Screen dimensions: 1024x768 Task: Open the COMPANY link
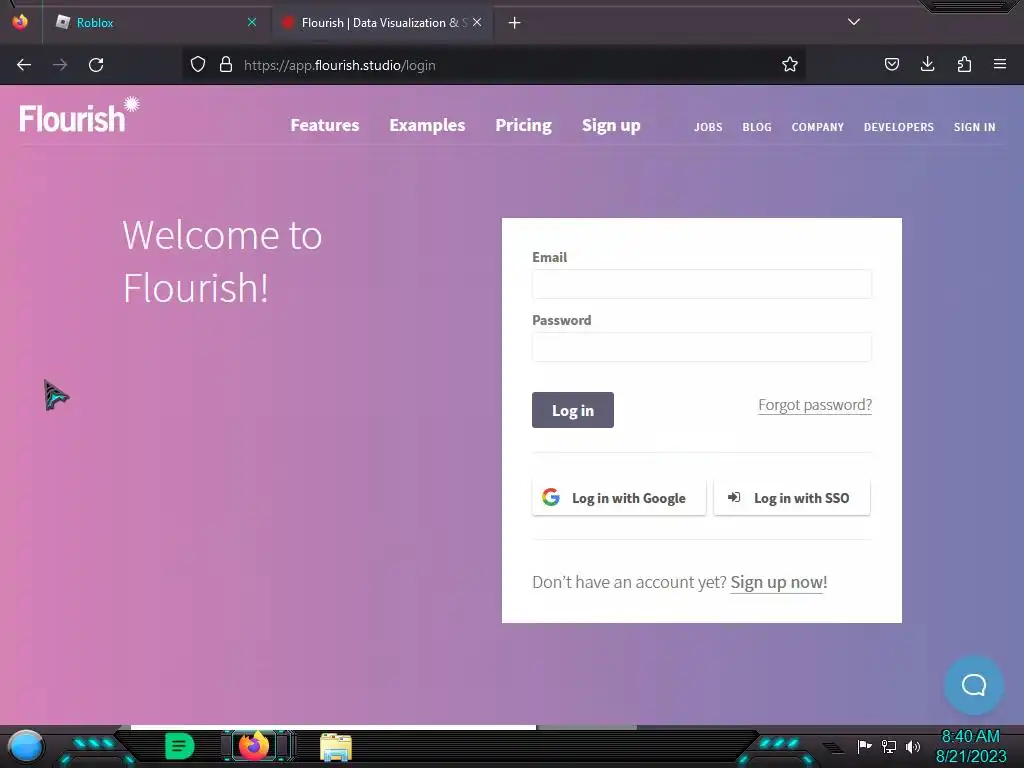[x=818, y=127]
